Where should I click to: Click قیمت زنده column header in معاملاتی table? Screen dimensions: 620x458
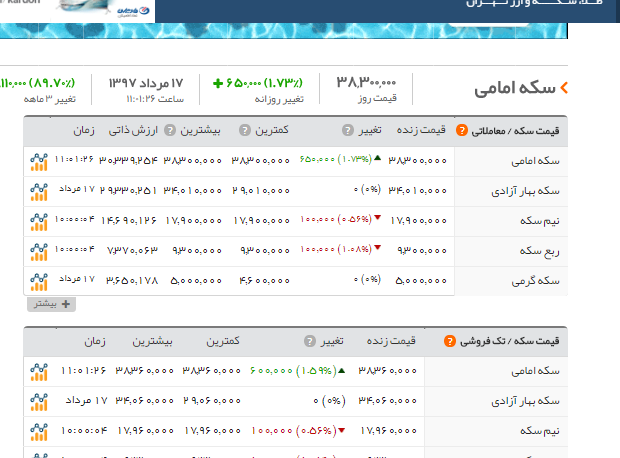coord(421,130)
